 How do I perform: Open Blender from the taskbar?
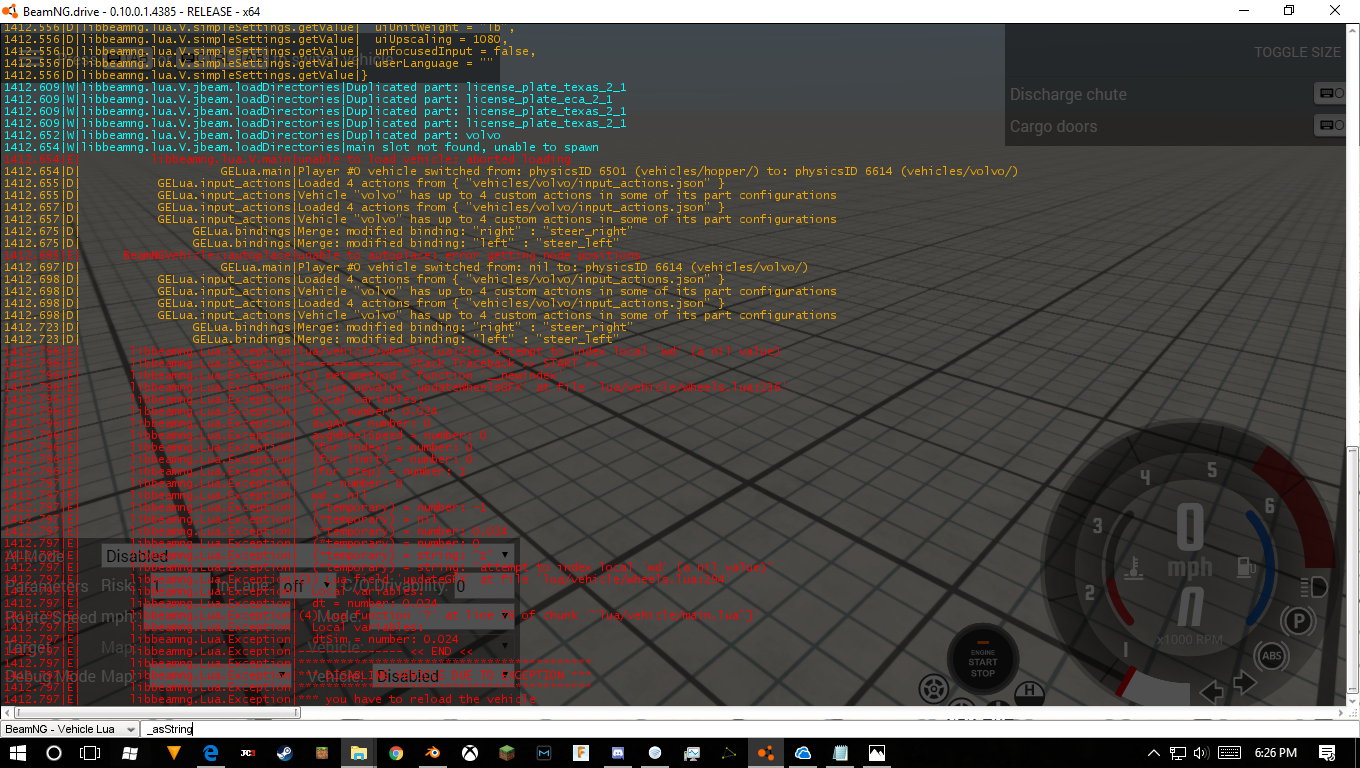point(432,752)
